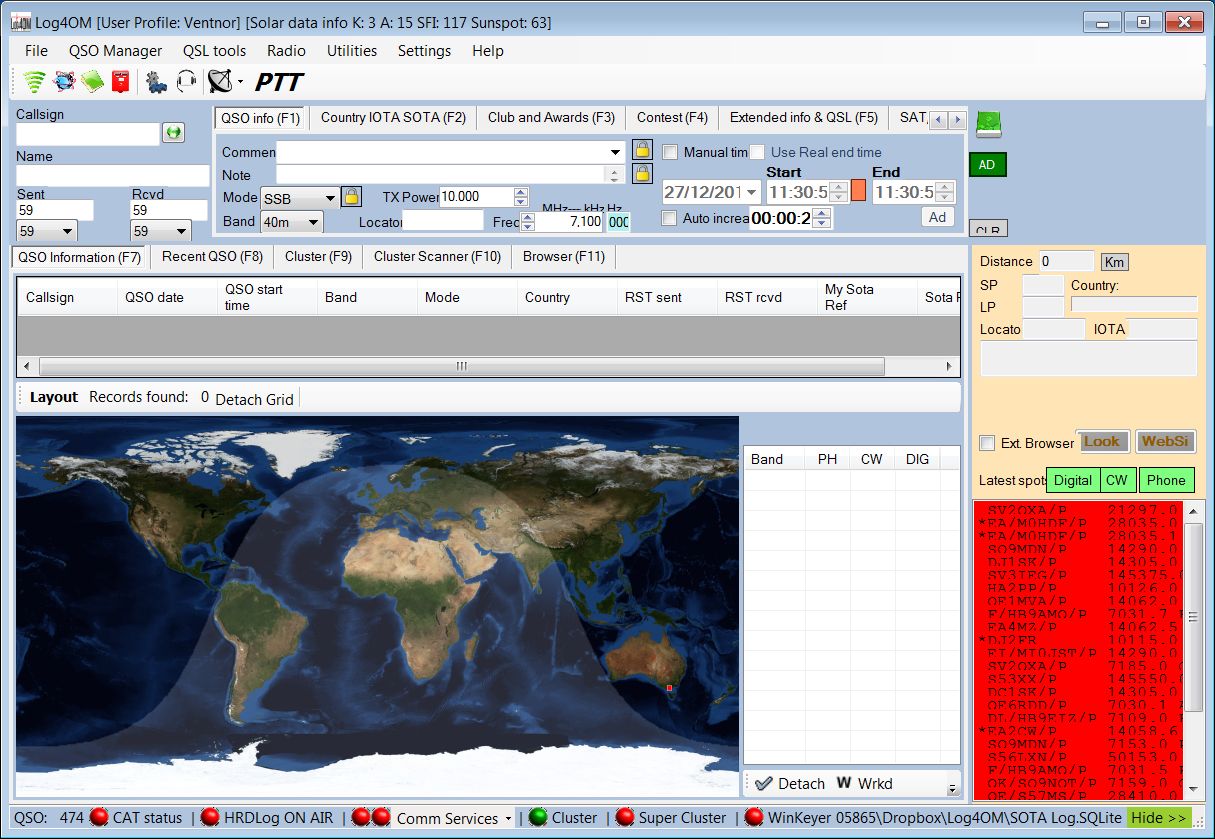The width and height of the screenshot is (1215, 839).
Task: Toggle the padlock beside the Comment field
Action: (643, 151)
